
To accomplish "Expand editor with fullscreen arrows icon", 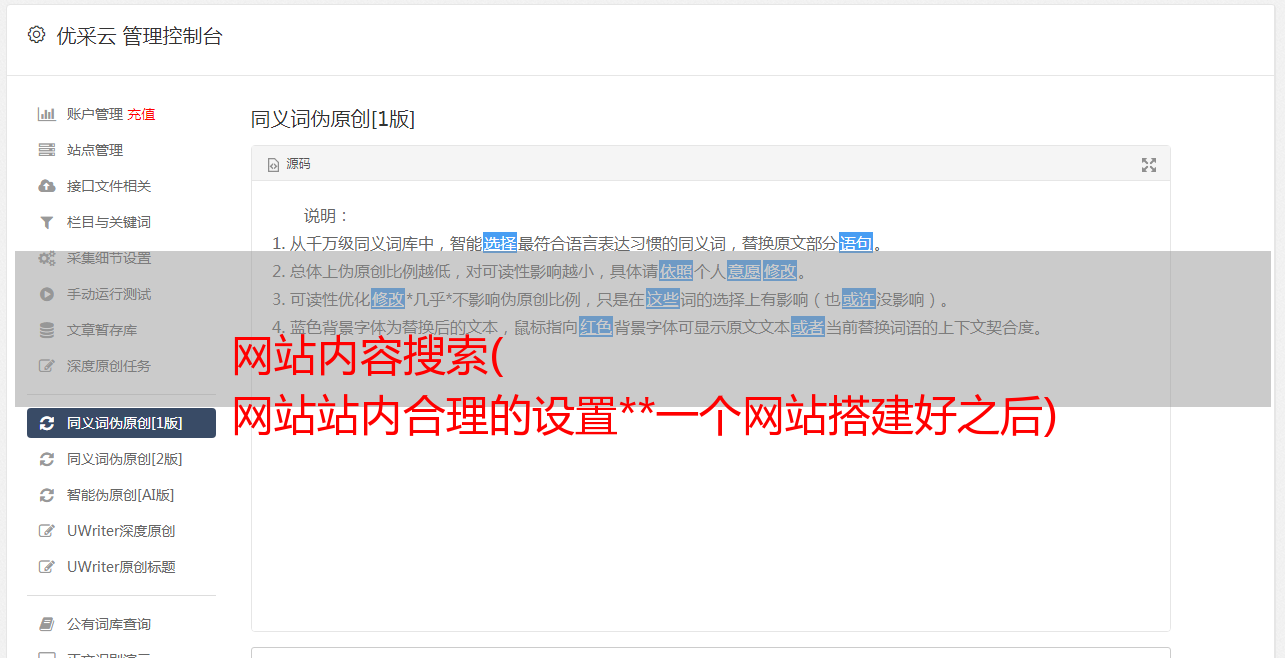I will click(x=1149, y=165).
